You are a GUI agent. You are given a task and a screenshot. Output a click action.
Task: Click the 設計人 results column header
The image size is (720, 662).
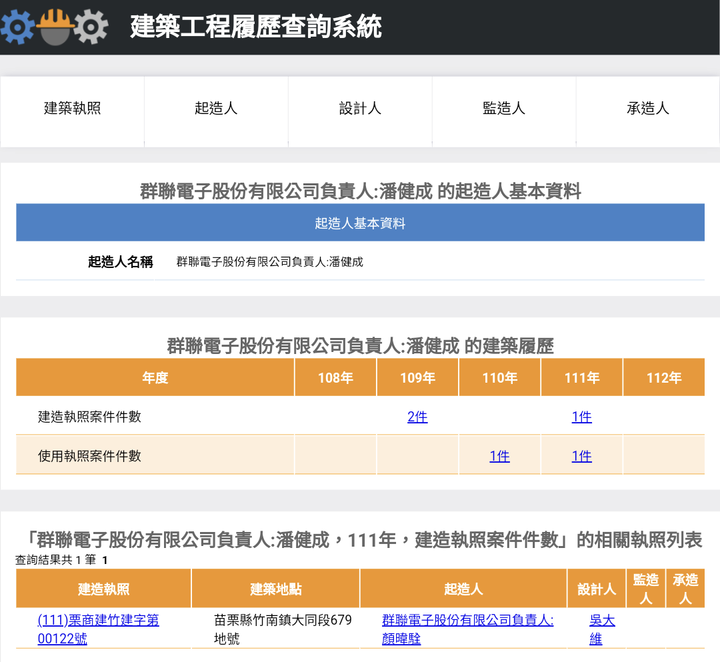click(x=596, y=589)
